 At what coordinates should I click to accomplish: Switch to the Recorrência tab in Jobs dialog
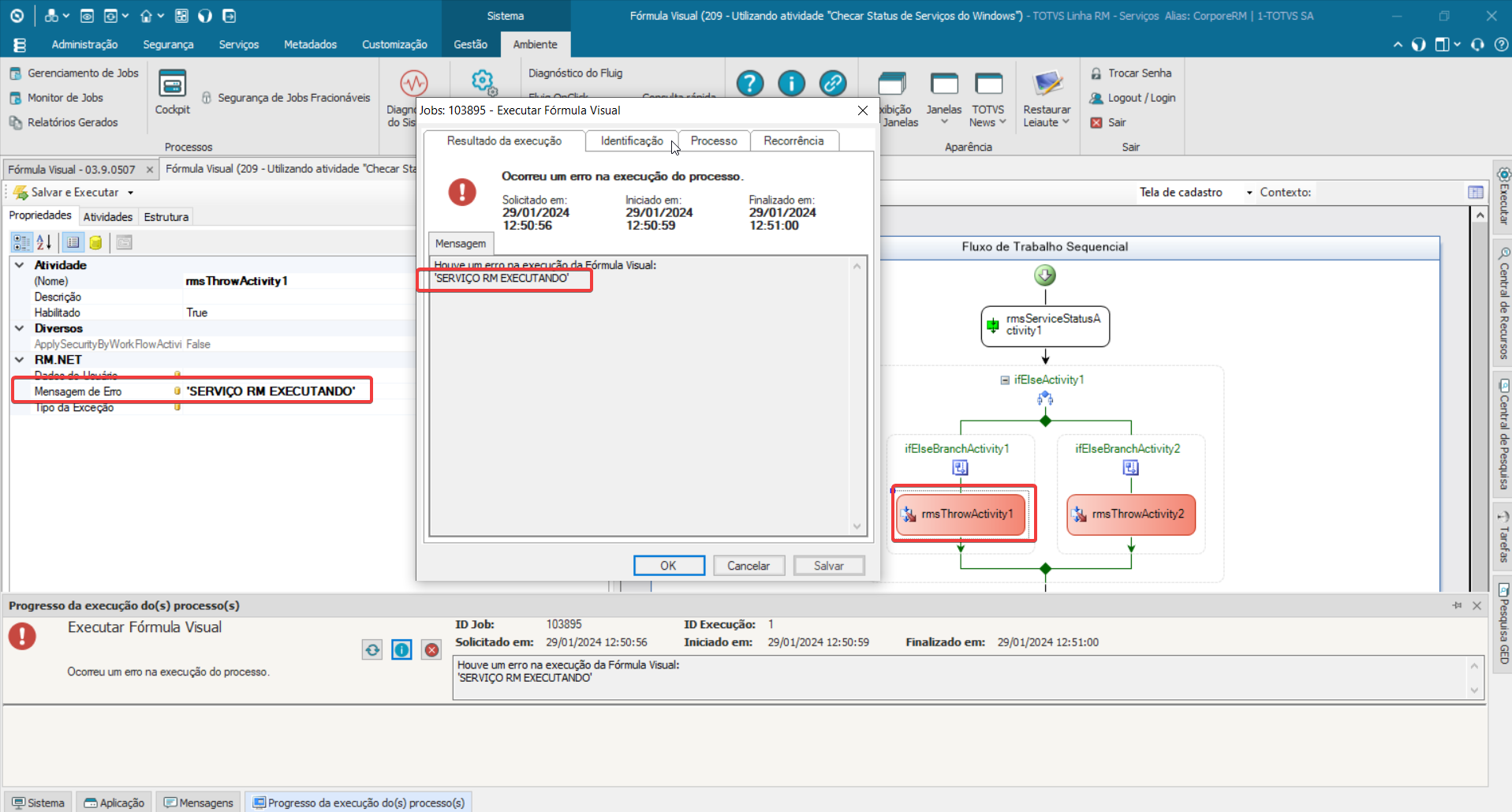(793, 140)
